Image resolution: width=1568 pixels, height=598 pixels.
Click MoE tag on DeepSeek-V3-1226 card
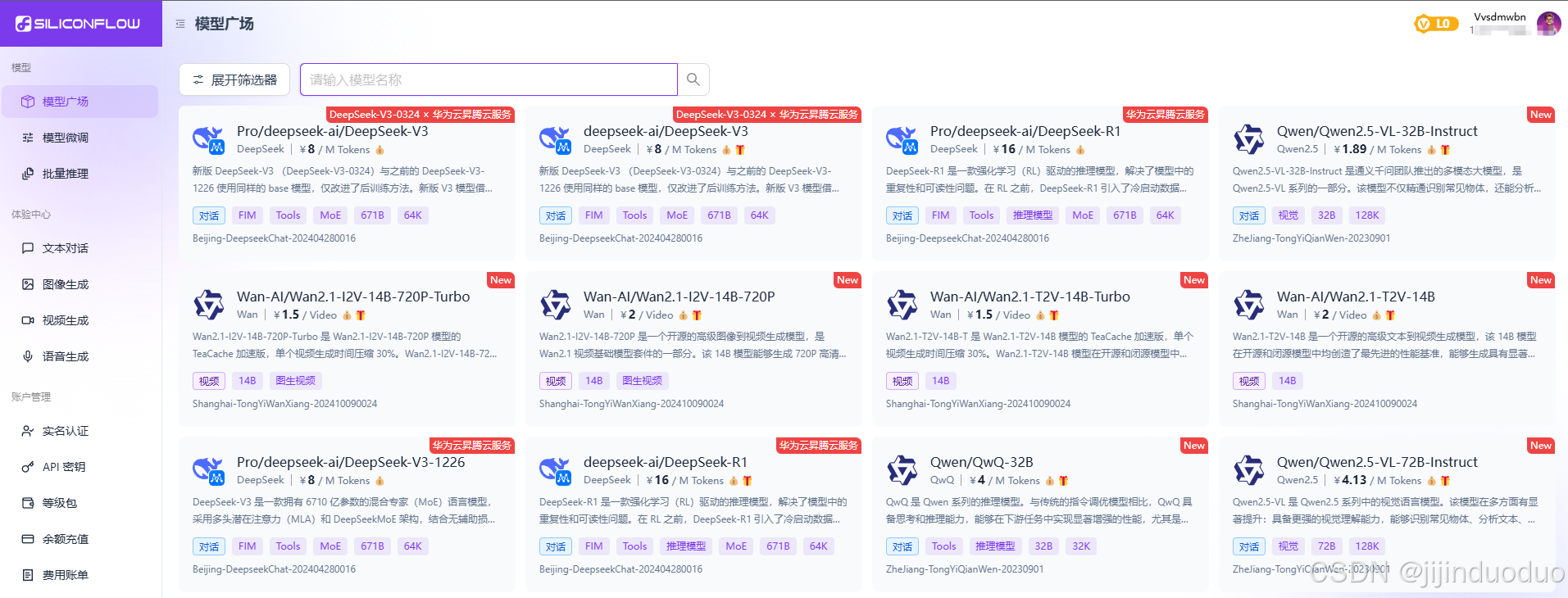(330, 546)
